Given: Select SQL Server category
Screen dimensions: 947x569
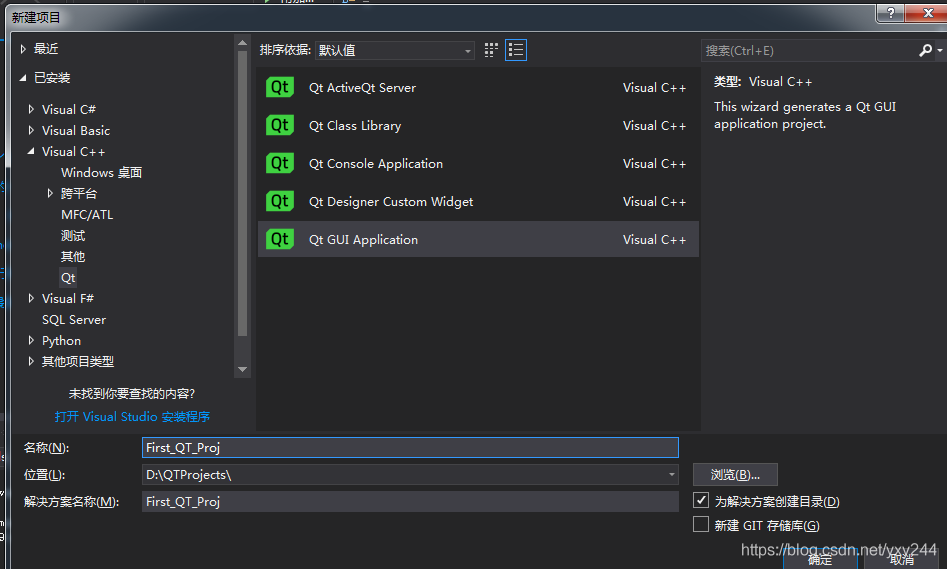Looking at the screenshot, I should [74, 320].
